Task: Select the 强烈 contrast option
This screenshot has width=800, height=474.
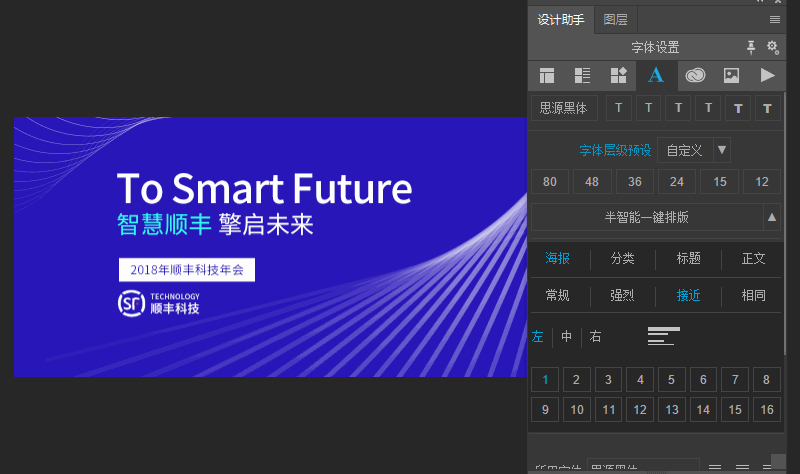Action: 622,295
